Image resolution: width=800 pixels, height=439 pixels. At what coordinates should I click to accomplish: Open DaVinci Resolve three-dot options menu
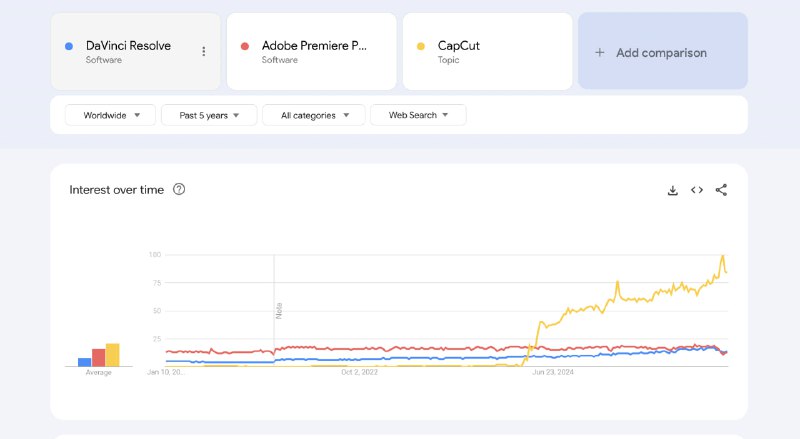(204, 52)
